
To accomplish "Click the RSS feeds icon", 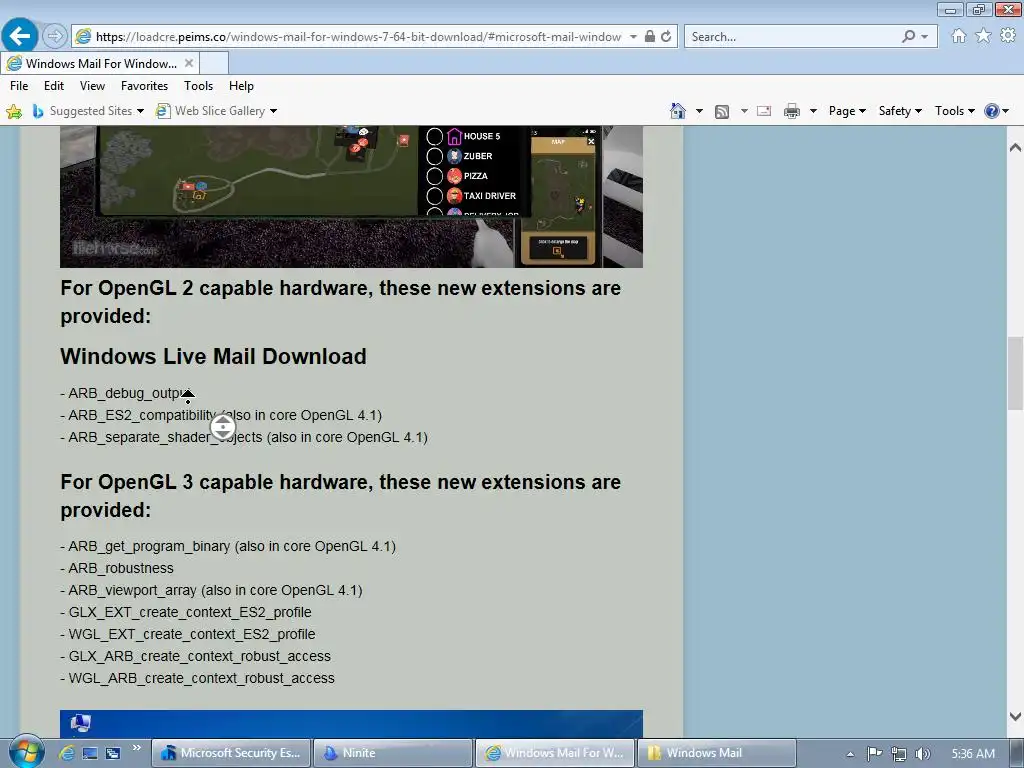I will pos(722,112).
